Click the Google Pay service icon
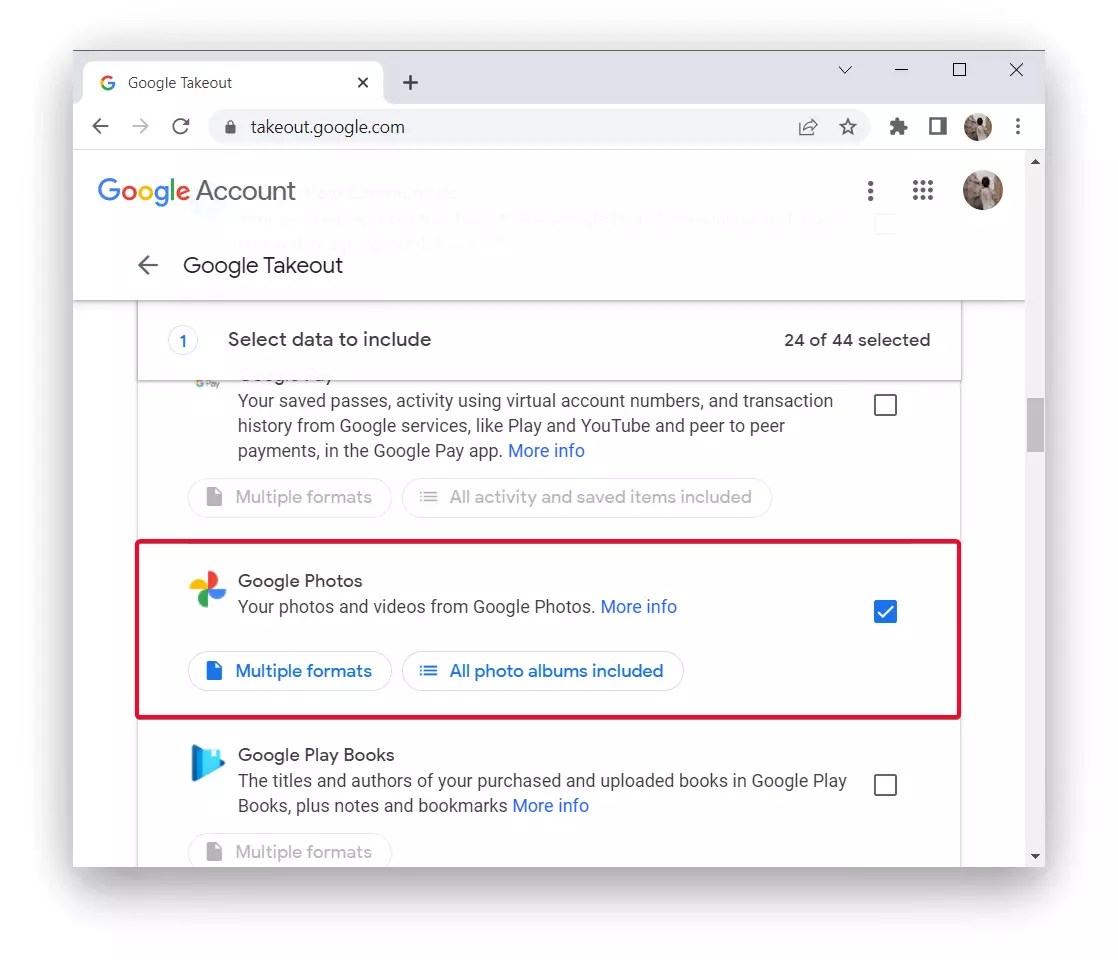1118x960 pixels. coord(207,381)
